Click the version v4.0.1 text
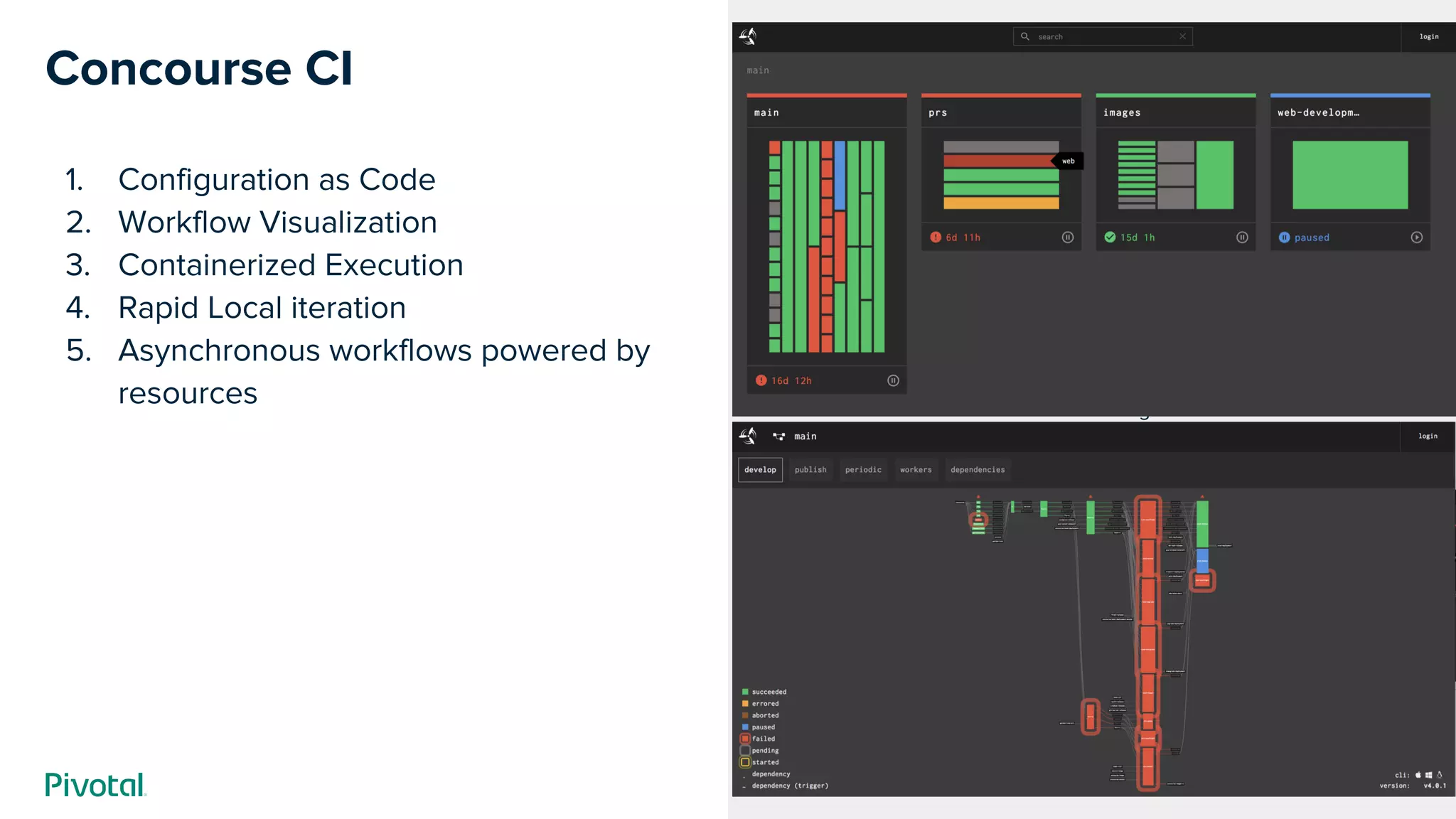 1435,786
